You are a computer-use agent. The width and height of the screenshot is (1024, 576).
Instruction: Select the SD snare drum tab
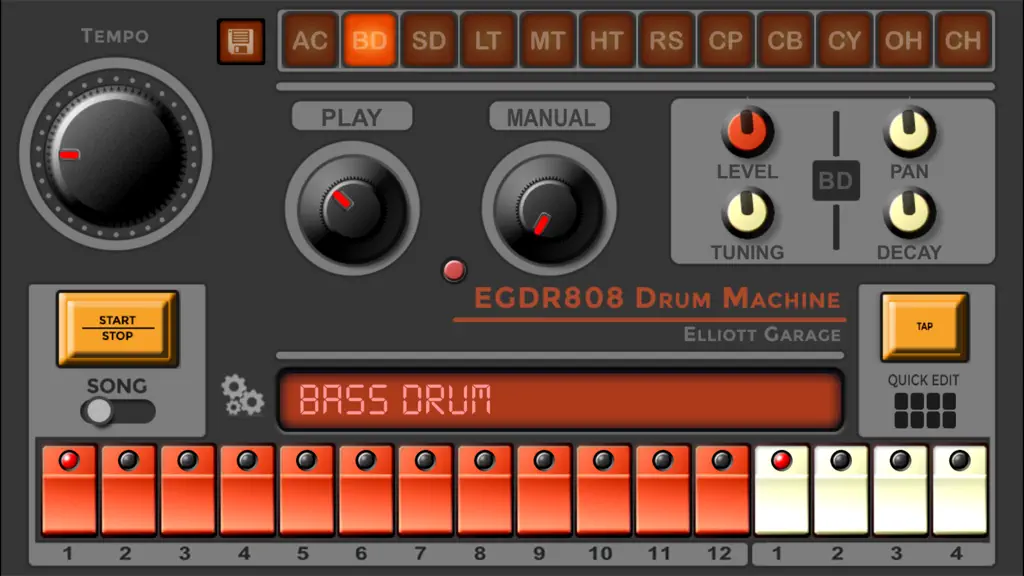(x=428, y=40)
